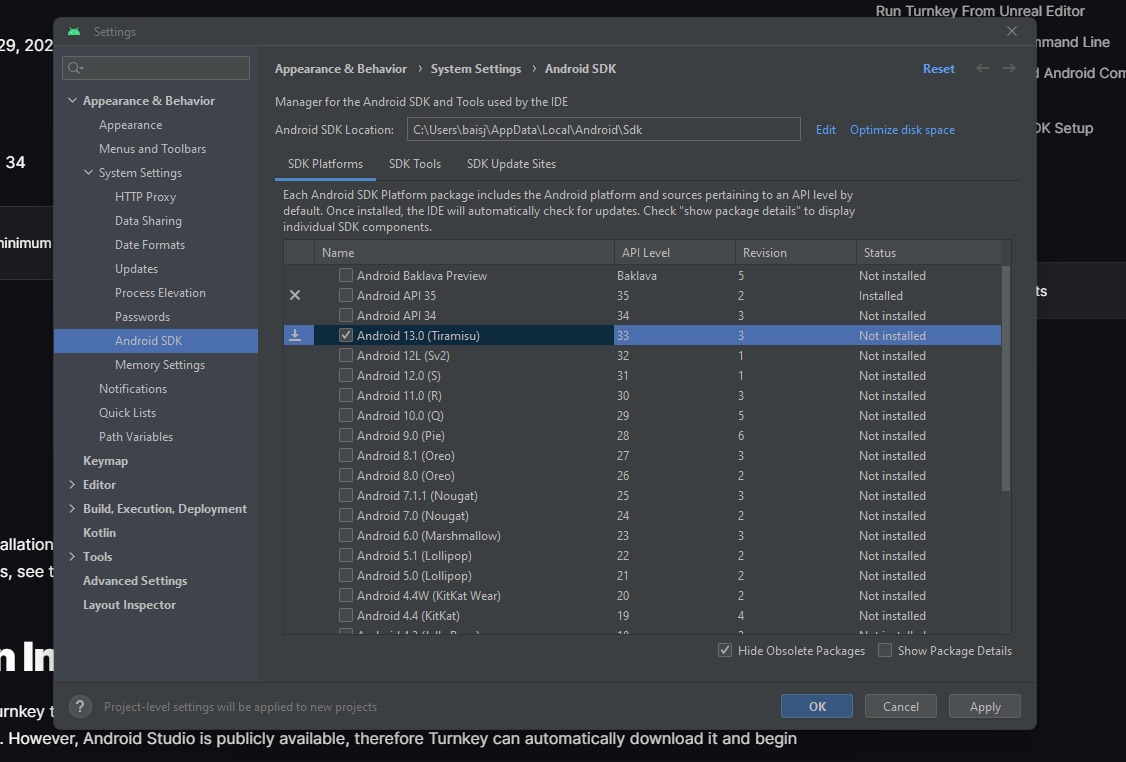Enable the Android 12.0 (S) checkbox
Screen dimensions: 1126x762
tap(346, 376)
